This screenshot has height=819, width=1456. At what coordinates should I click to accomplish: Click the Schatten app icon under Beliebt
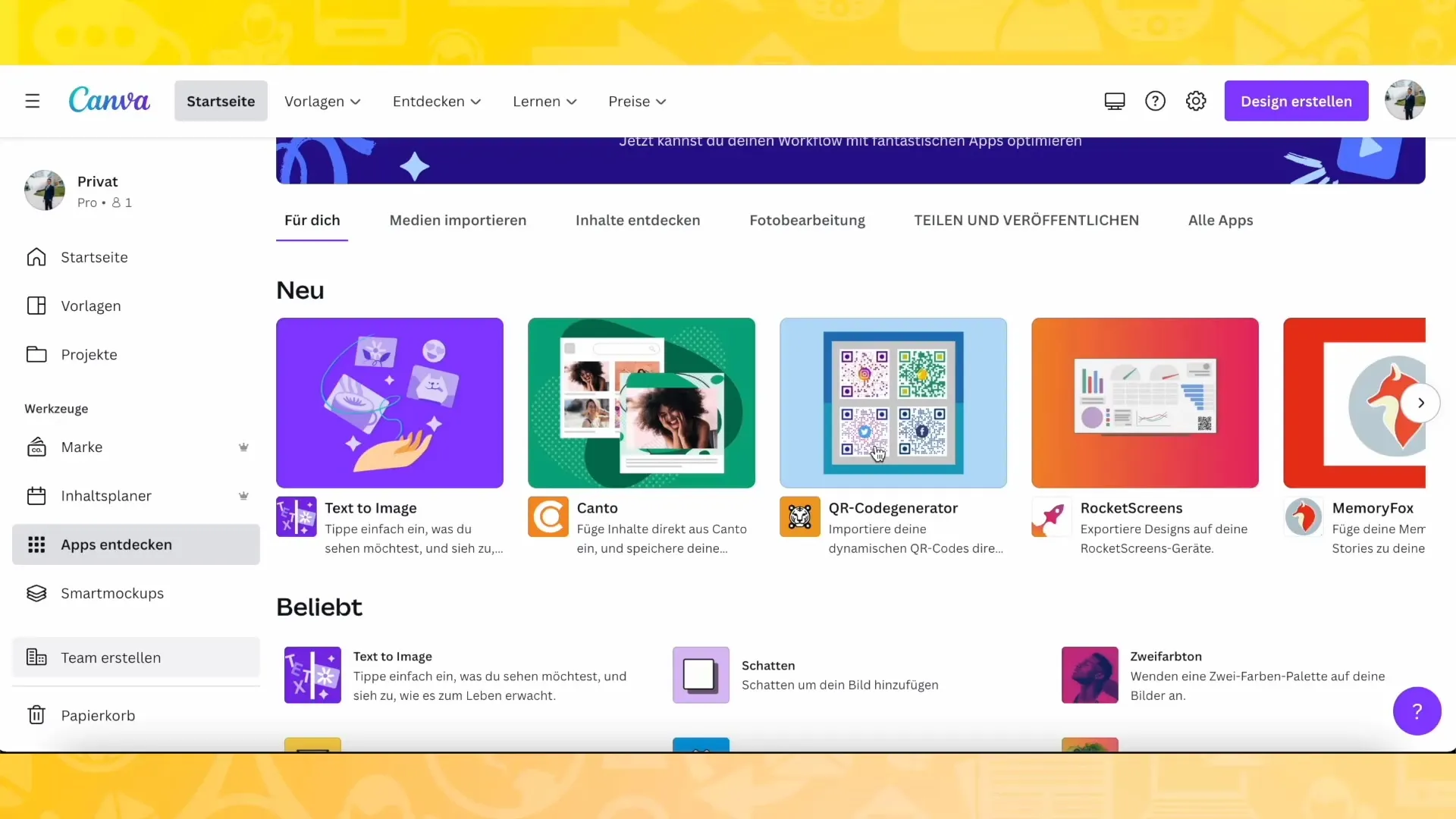tap(701, 675)
